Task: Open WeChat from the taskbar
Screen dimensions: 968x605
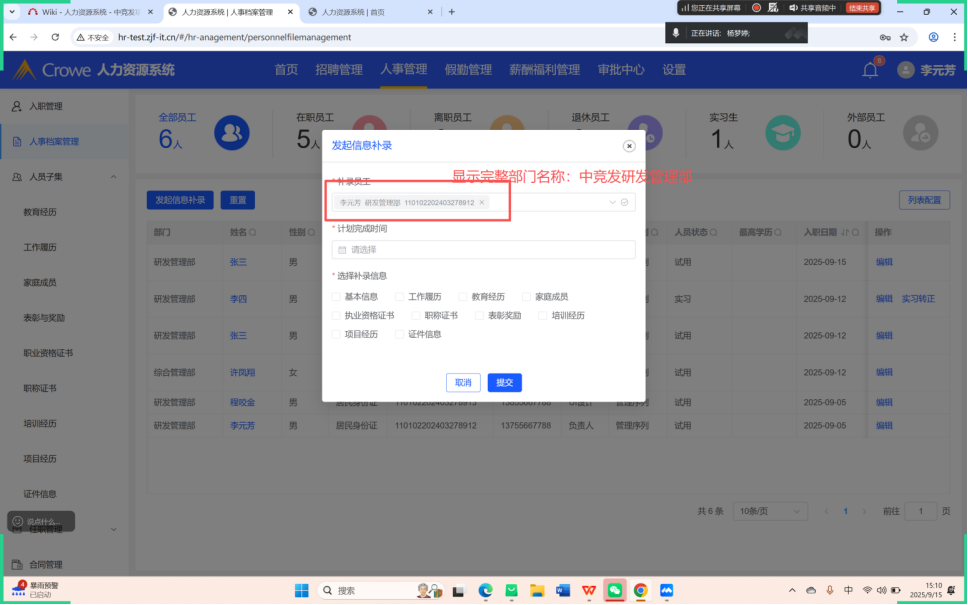Action: click(615, 591)
